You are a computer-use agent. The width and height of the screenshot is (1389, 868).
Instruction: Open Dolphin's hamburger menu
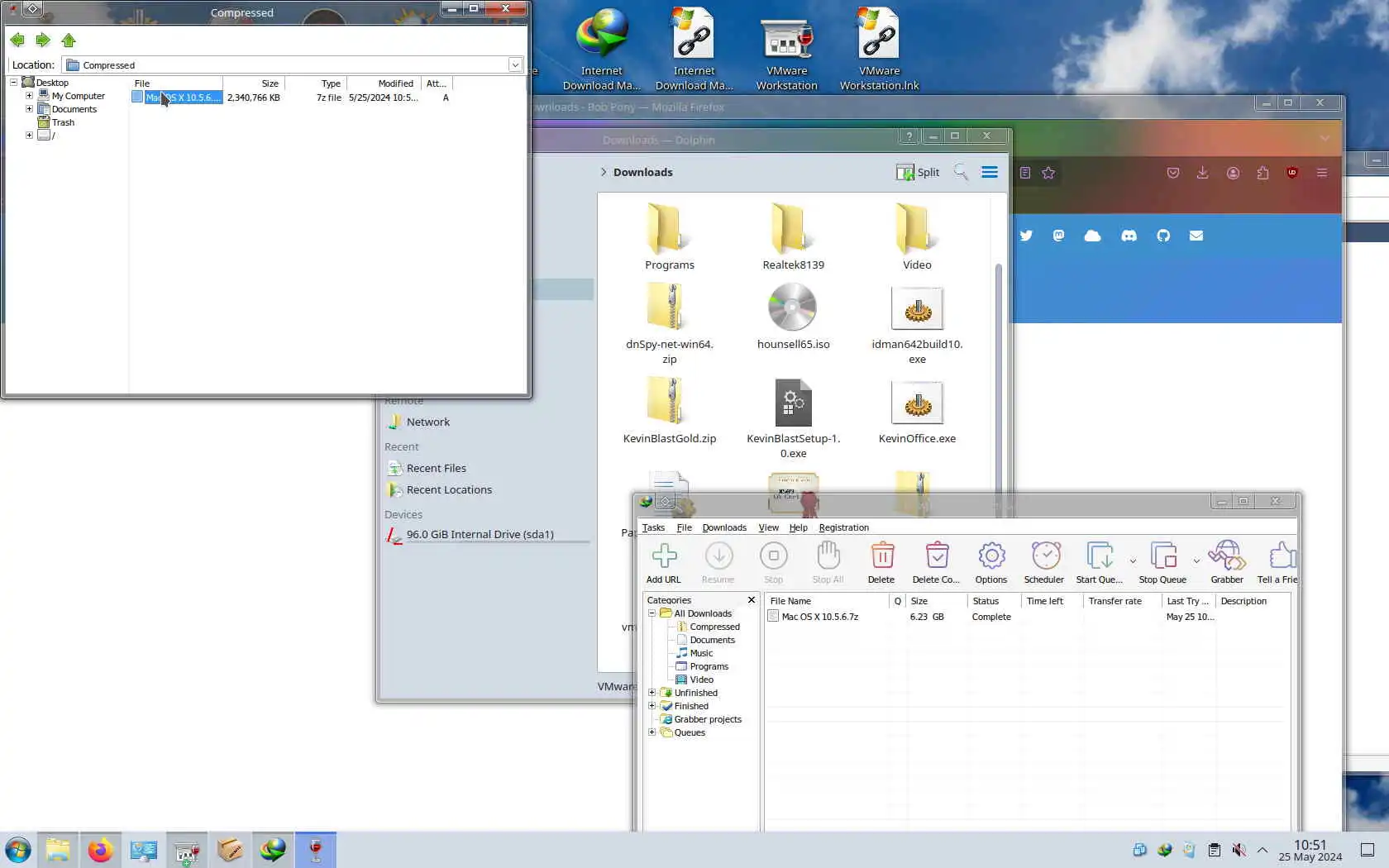(990, 172)
